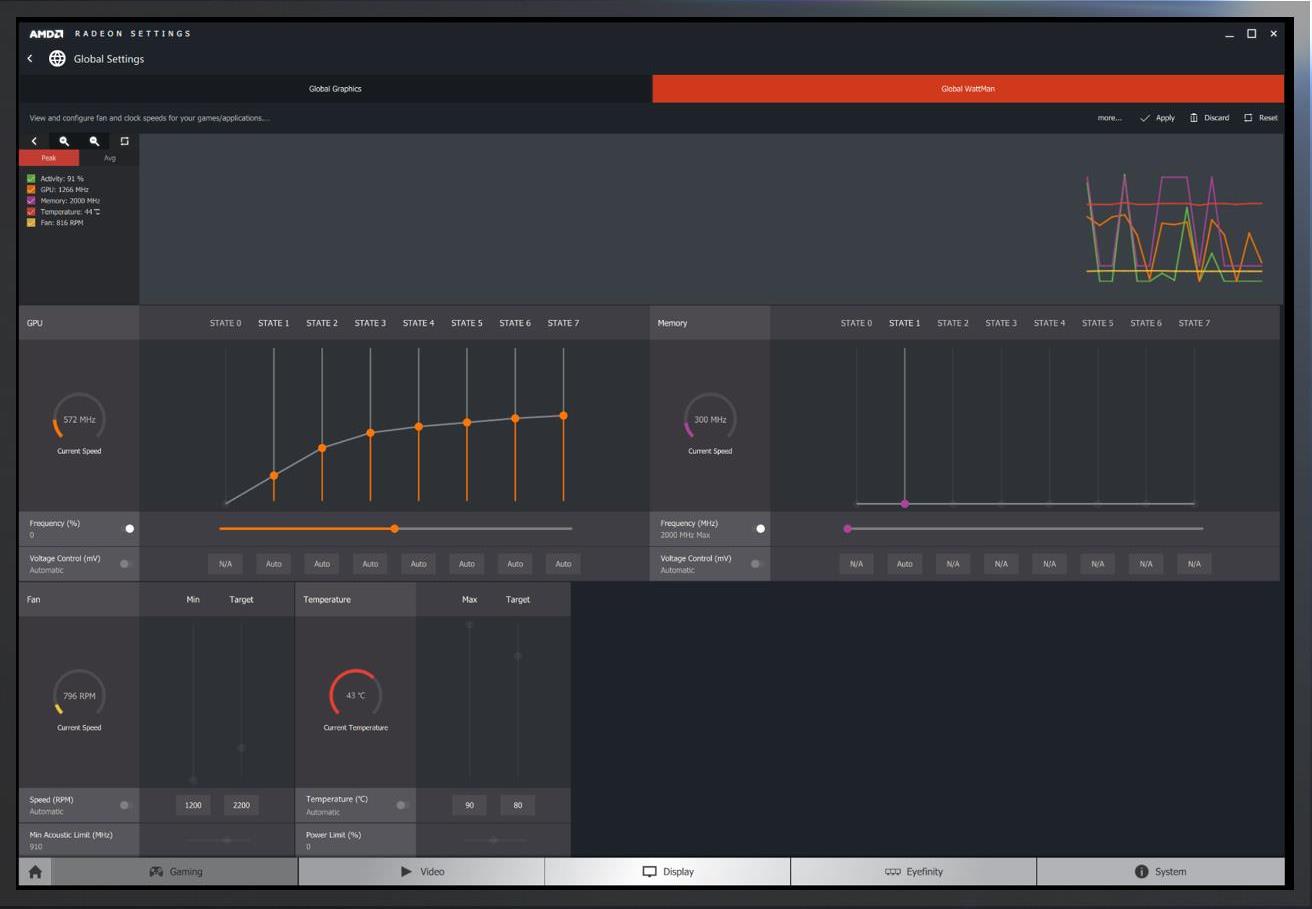Open the Eyefinity section
This screenshot has width=1312, height=909.
point(914,872)
